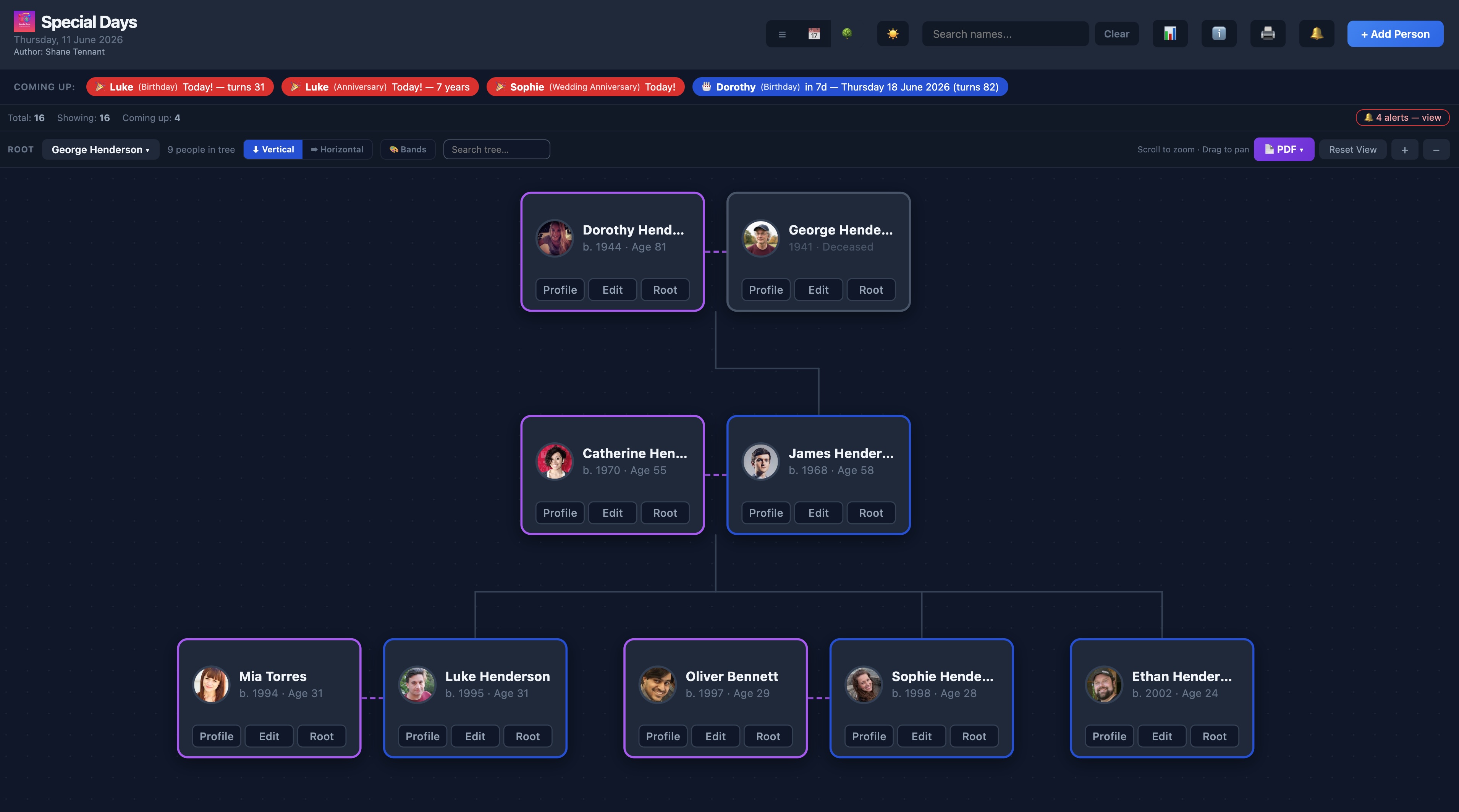This screenshot has width=1459, height=812.
Task: Open Luke Henderson's Profile
Action: [422, 736]
